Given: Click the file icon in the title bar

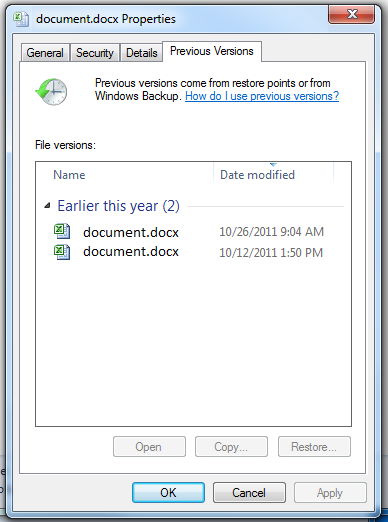Looking at the screenshot, I should coord(21,19).
